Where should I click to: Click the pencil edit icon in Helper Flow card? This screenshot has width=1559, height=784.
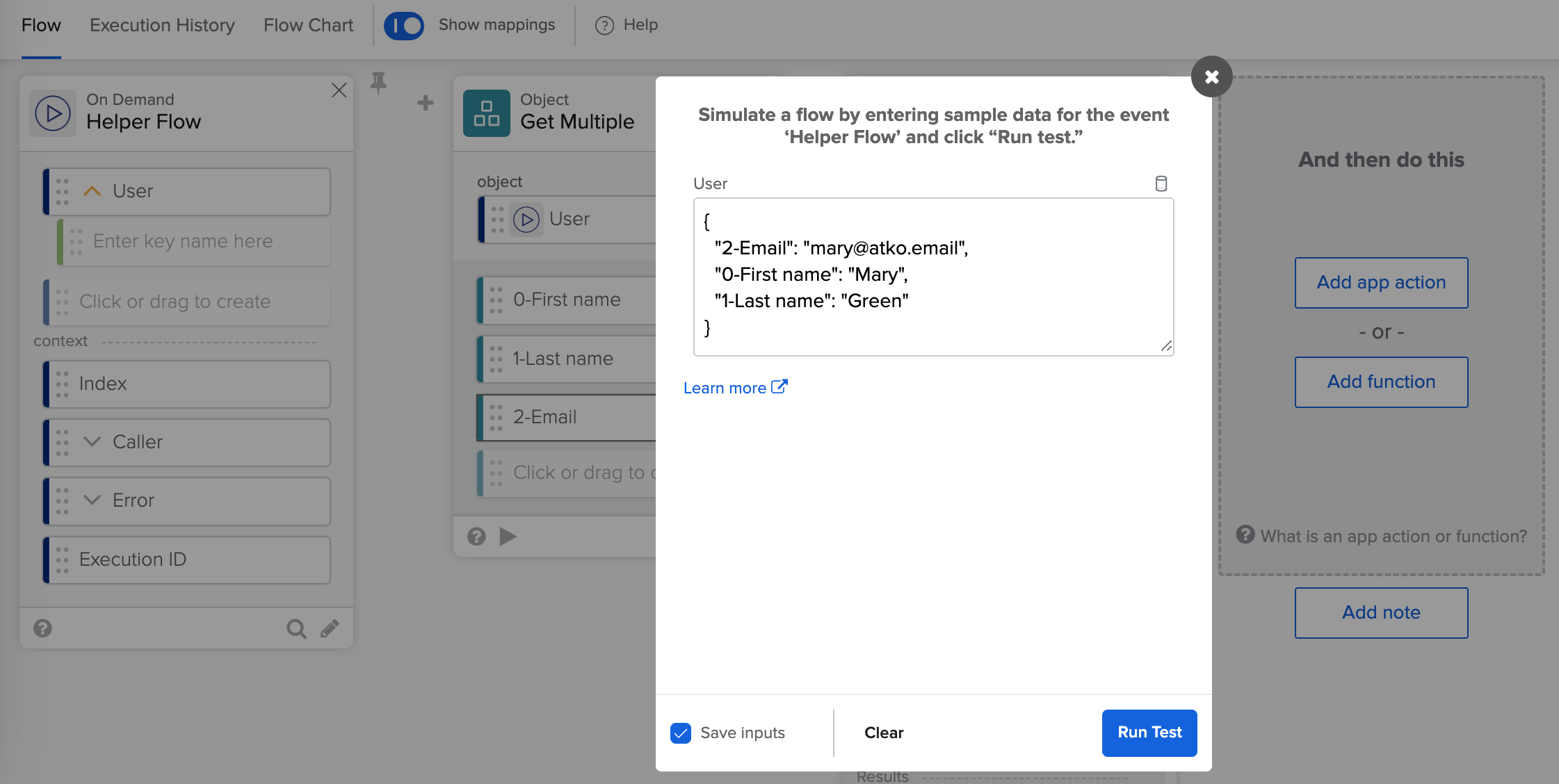coord(330,629)
